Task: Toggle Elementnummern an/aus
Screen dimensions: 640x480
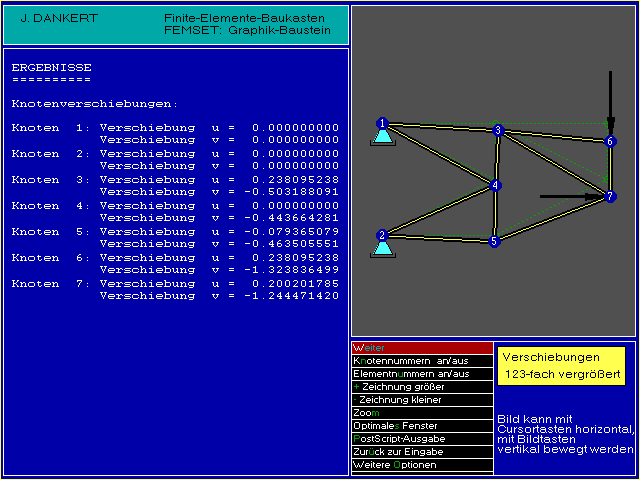Action: click(x=422, y=373)
